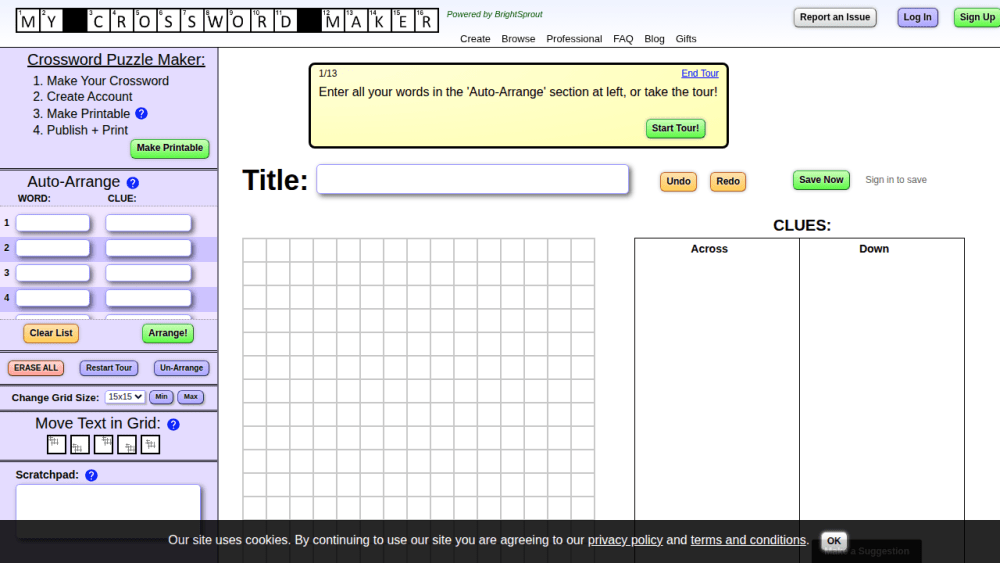Click the Across column header

(x=709, y=249)
